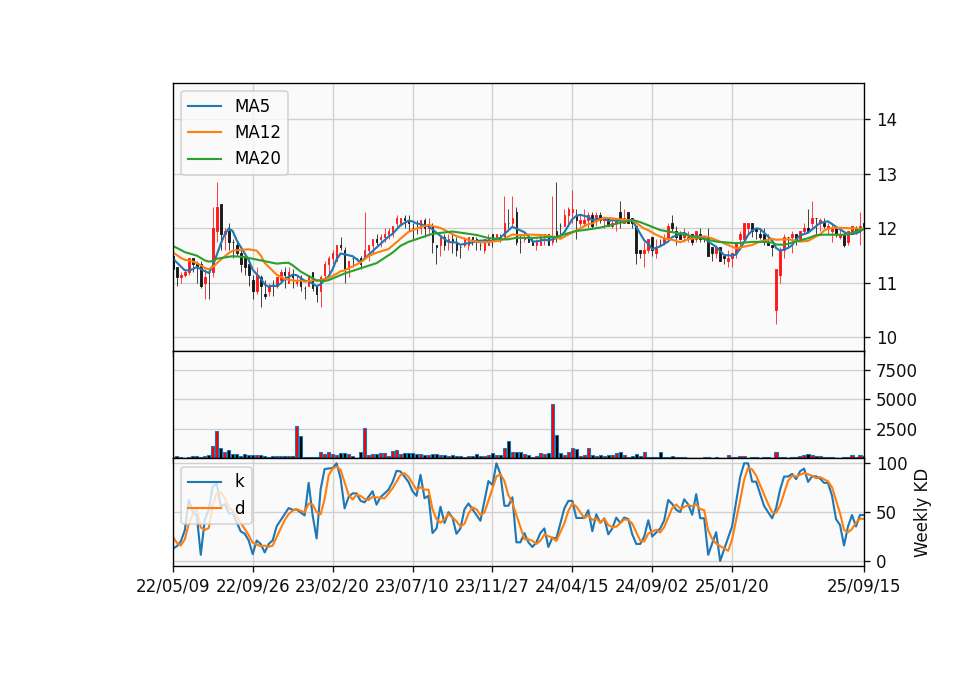Click the price axis value 14
This screenshot has width=960, height=690.
pos(887,120)
